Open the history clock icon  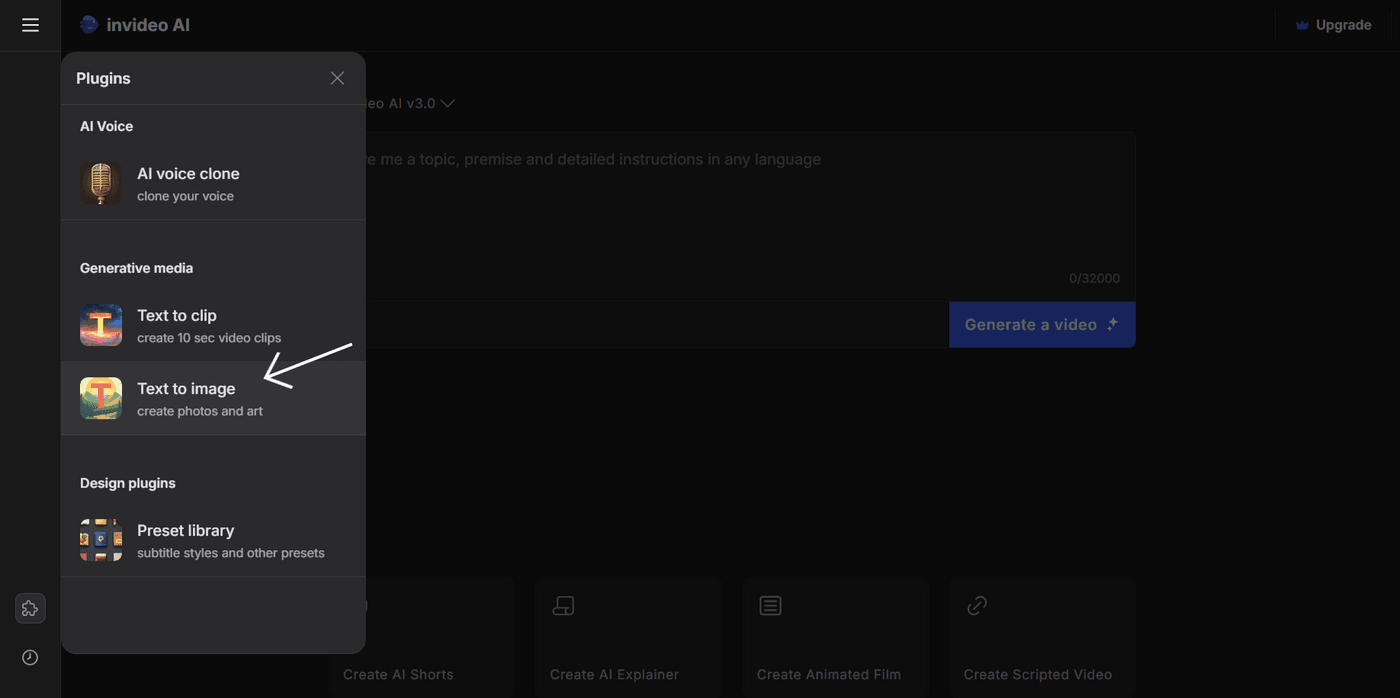click(30, 657)
